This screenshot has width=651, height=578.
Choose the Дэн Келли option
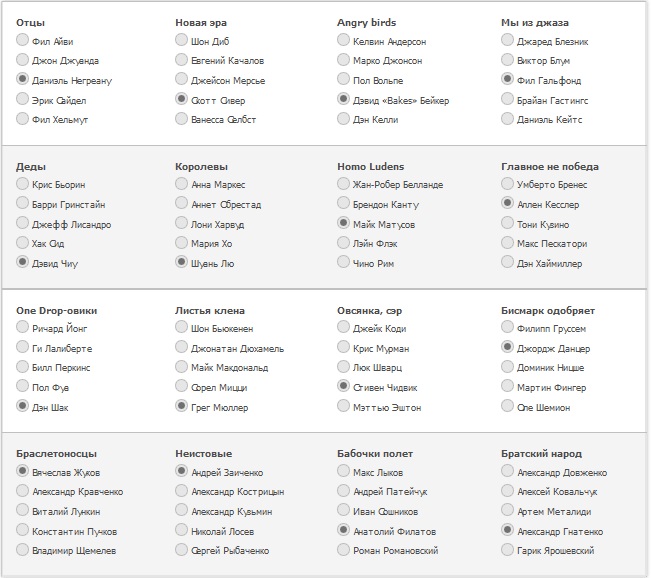(x=344, y=119)
